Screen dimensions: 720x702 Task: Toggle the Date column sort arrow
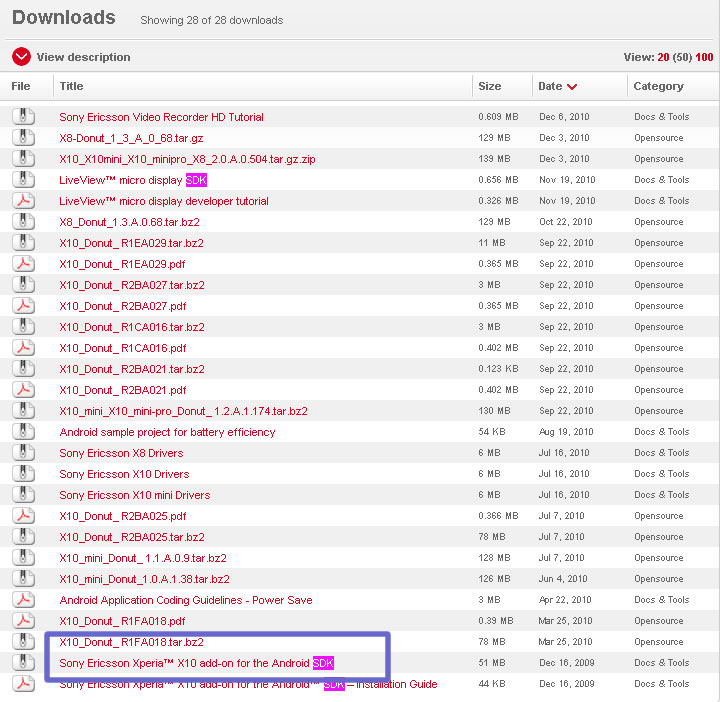click(x=572, y=86)
